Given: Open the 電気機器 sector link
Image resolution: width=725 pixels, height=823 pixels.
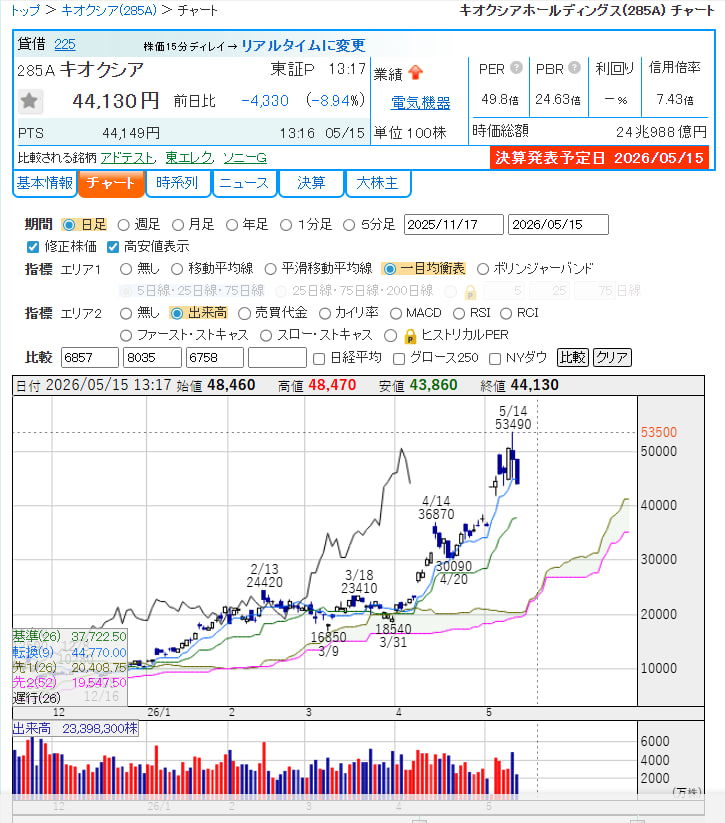Looking at the screenshot, I should [421, 103].
